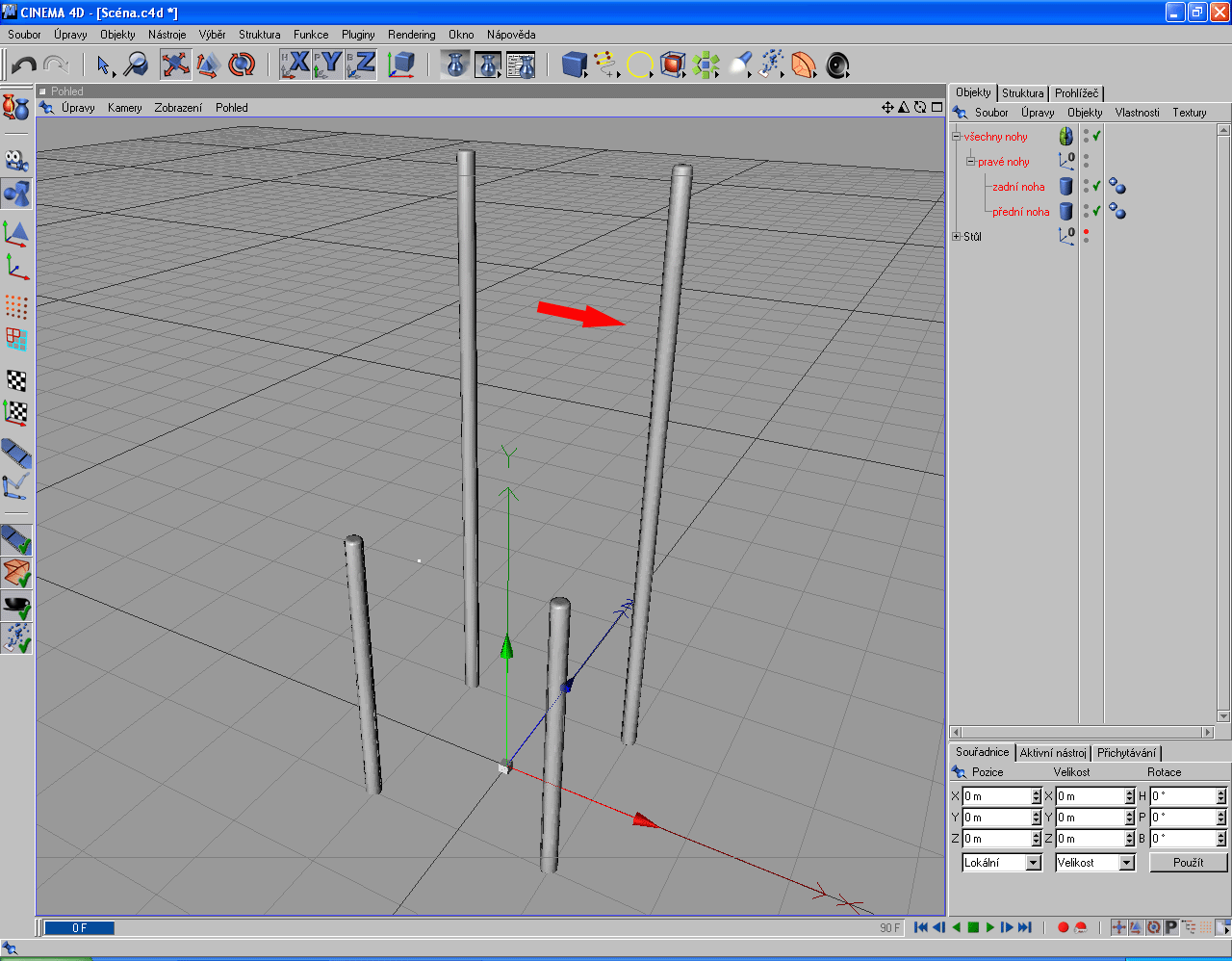Open the Aktivní nástroj tab

tap(1053, 753)
